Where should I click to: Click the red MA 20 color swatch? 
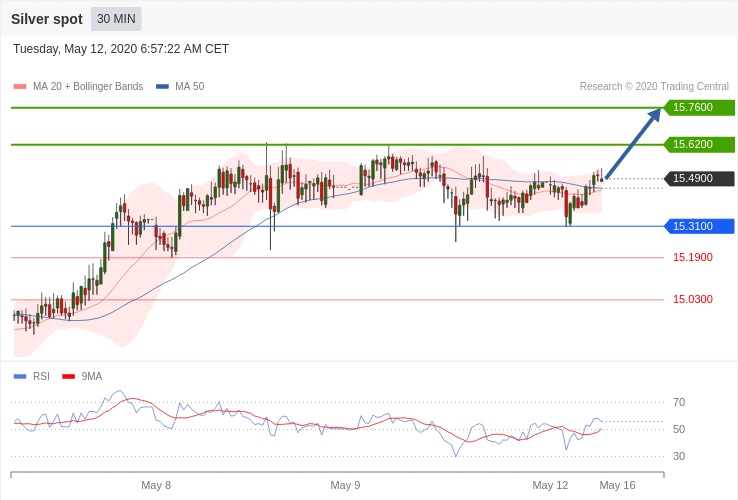tap(20, 86)
